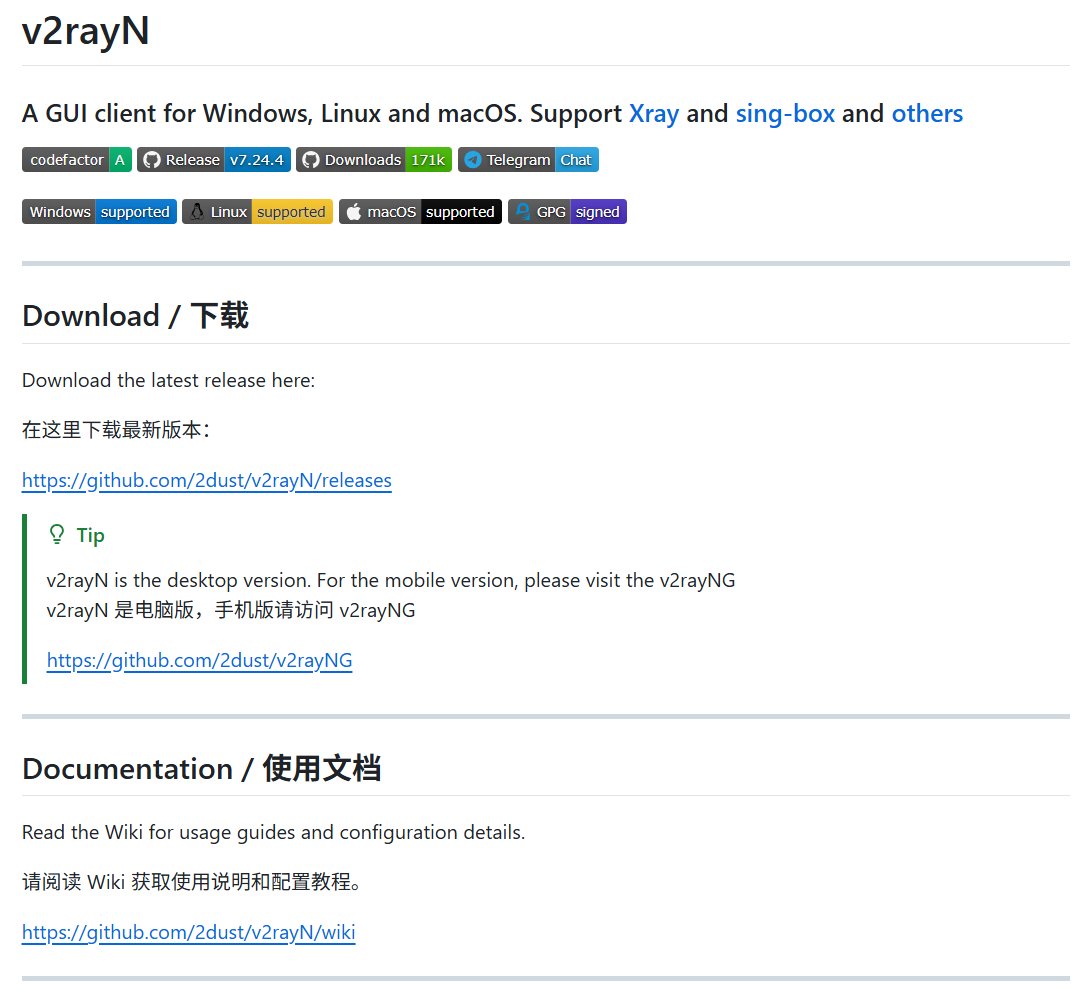Open the sing-box link
This screenshot has height=994, width=1080.
pos(785,114)
